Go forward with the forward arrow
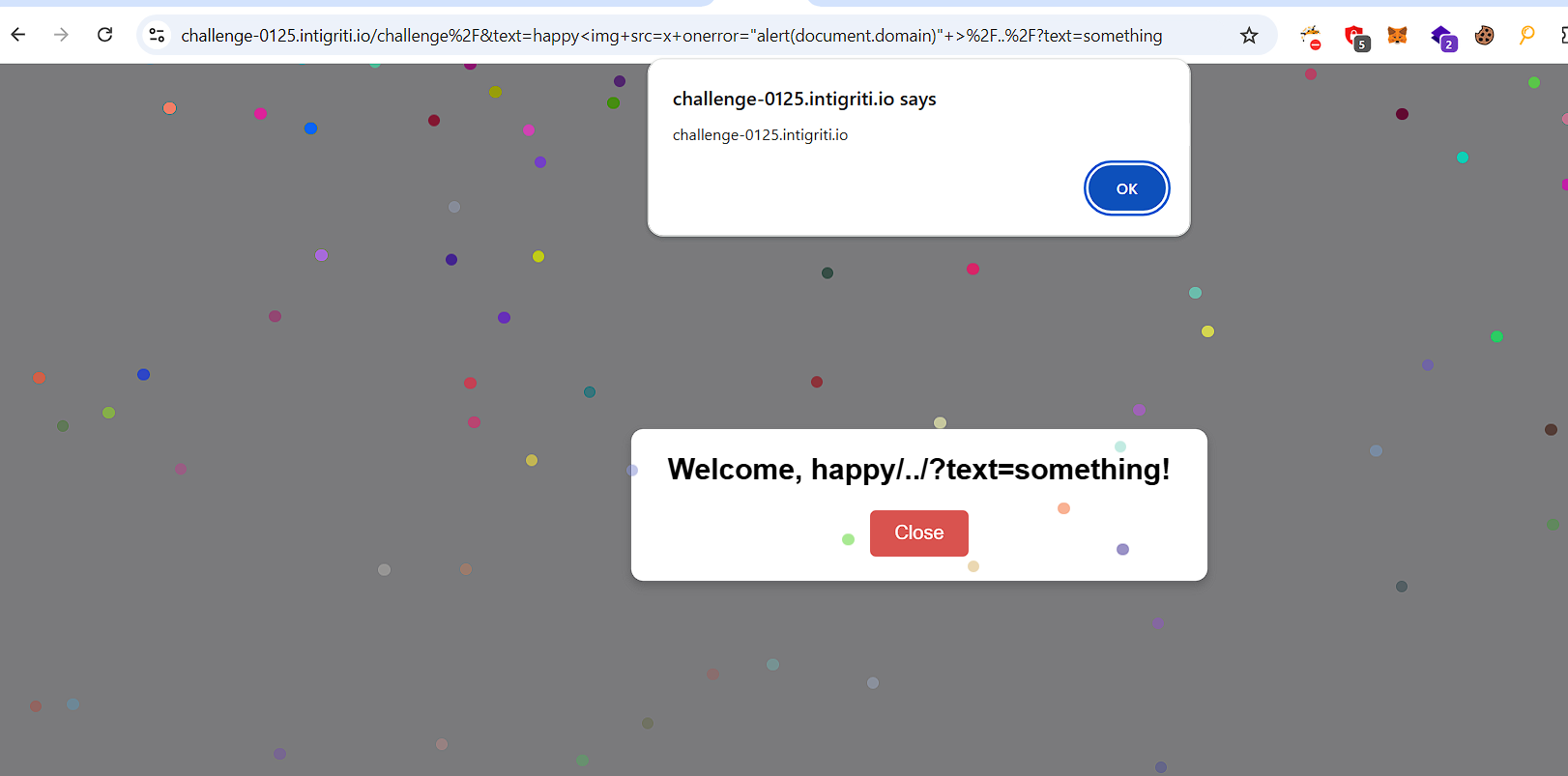The width and height of the screenshot is (1568, 776). point(62,36)
